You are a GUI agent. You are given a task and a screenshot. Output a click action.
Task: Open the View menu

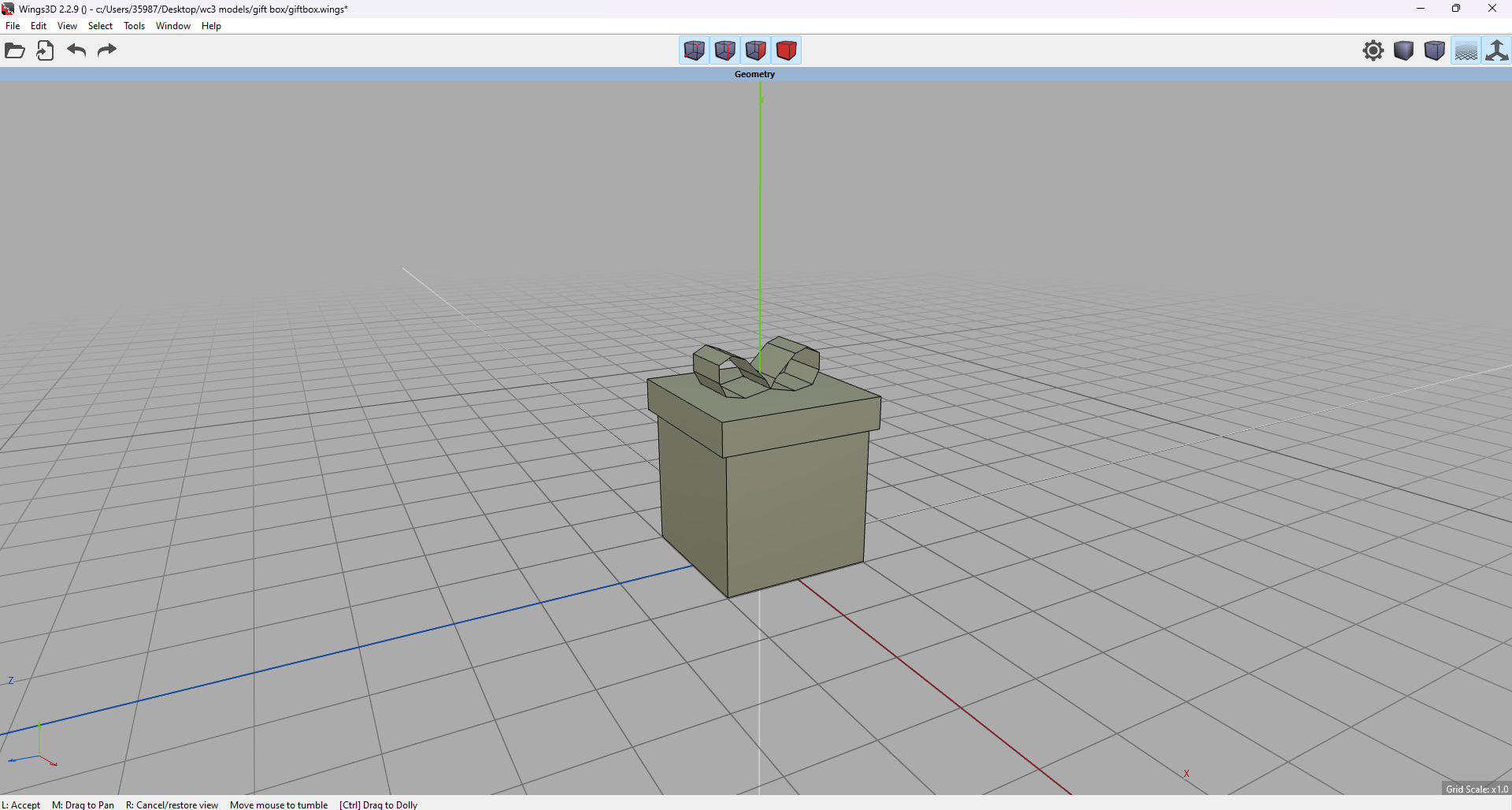(67, 26)
